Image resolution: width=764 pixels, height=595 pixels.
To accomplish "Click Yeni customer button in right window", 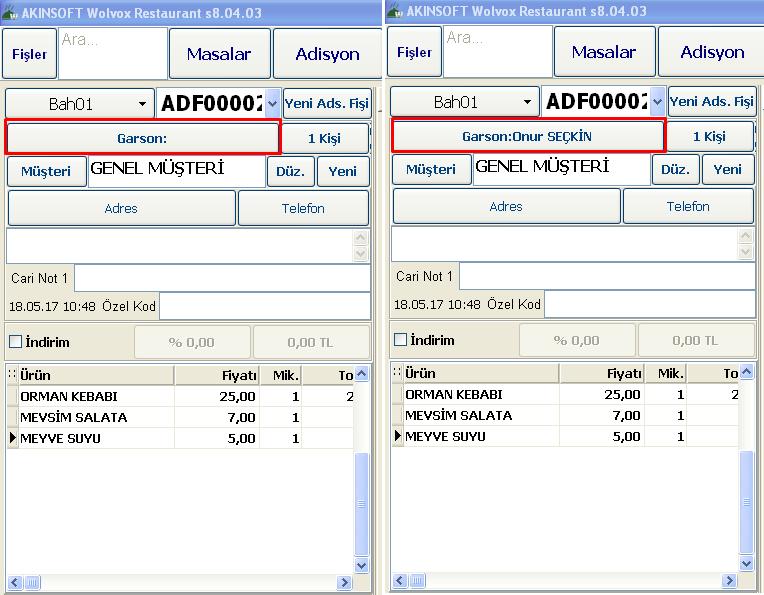I will coord(728,169).
